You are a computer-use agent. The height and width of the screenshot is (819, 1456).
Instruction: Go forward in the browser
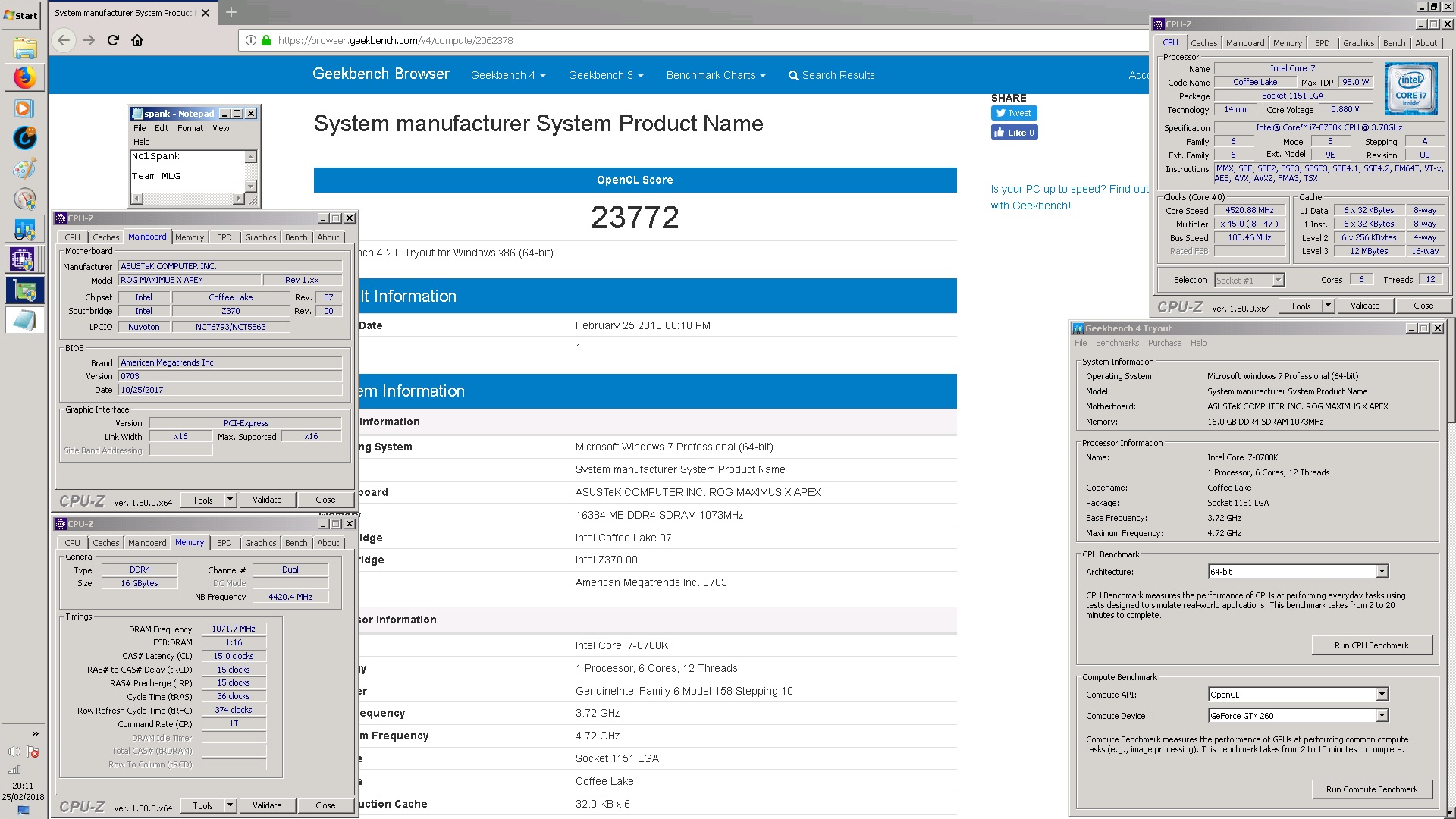[89, 40]
